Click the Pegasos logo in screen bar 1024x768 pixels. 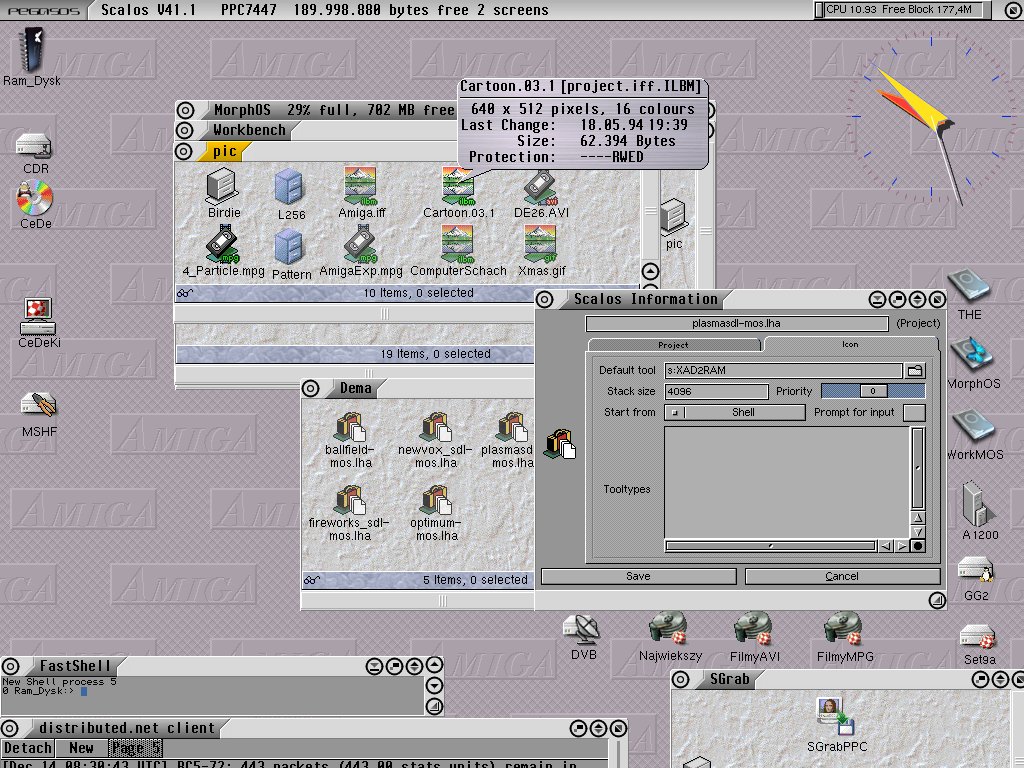[44, 10]
